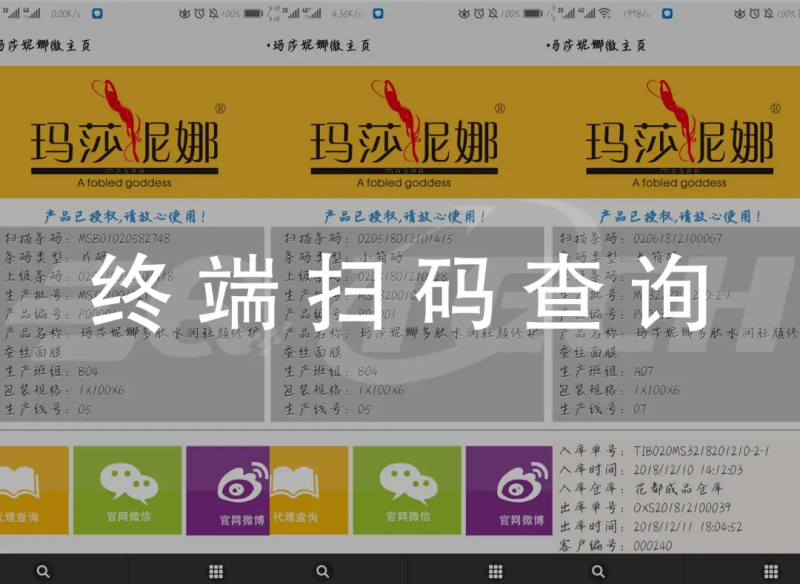Open the partly visible 代理查询 tile in the left screen

pos(34,490)
